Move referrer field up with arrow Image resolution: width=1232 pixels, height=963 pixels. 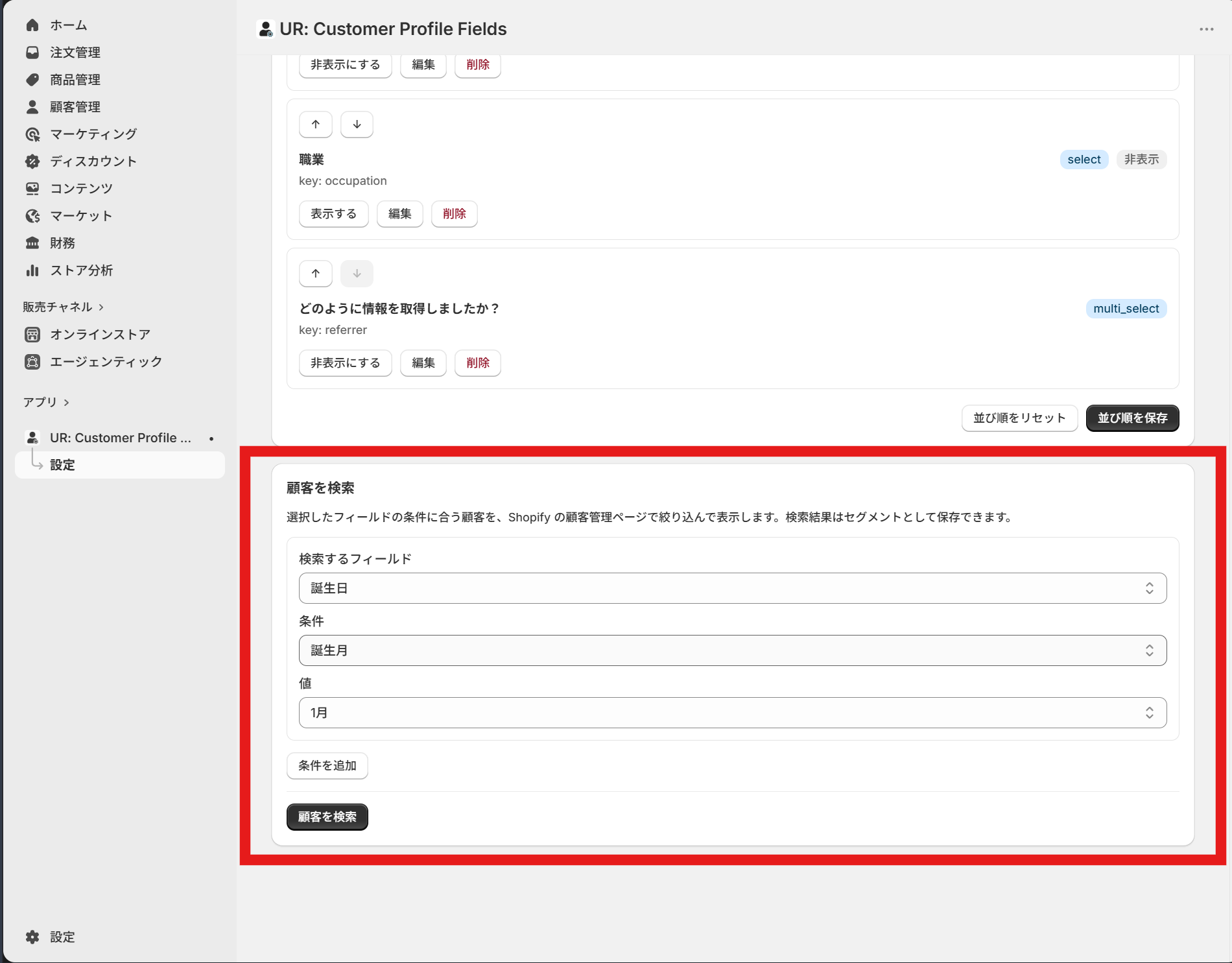pos(316,274)
